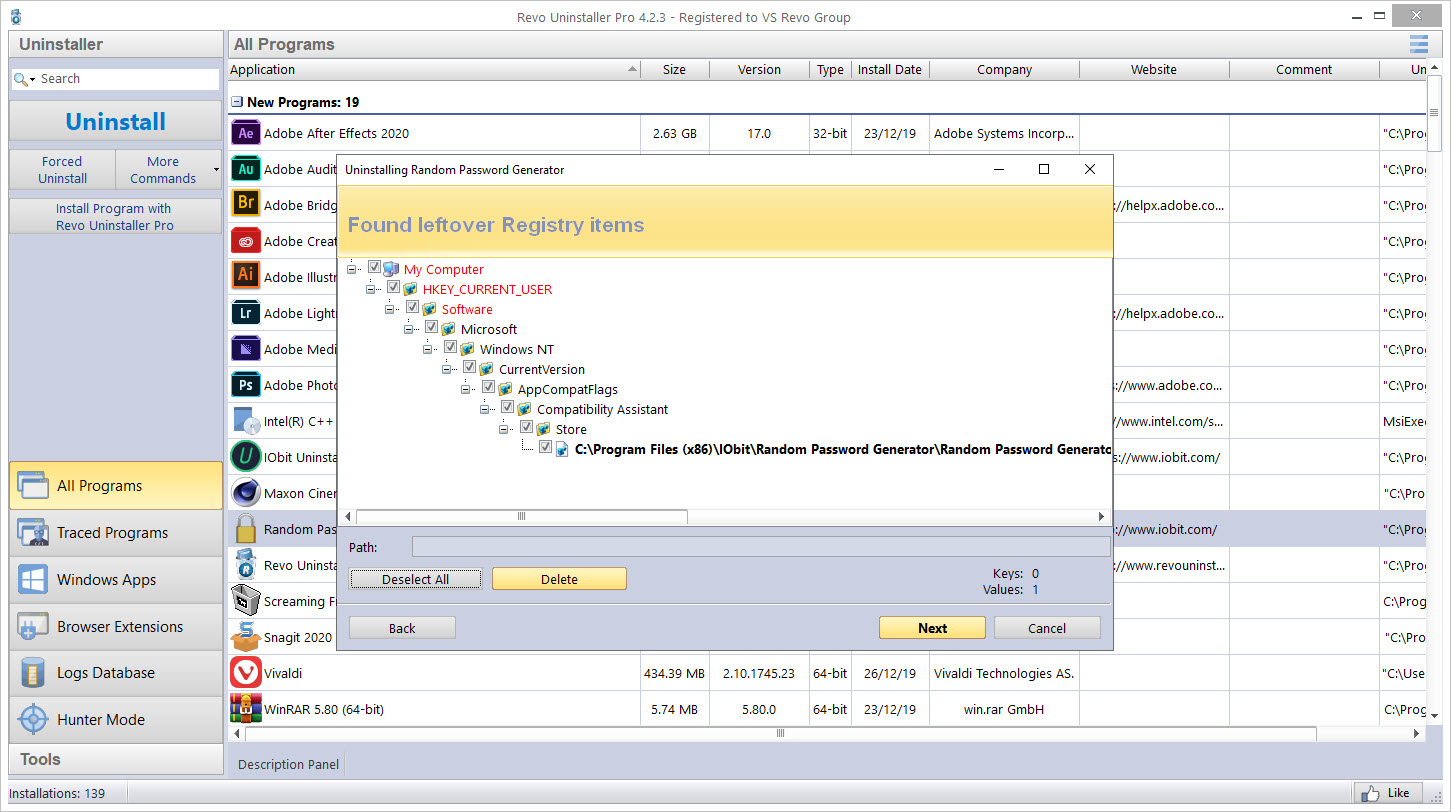Uncheck the CurrentVersion checkbox

point(470,368)
